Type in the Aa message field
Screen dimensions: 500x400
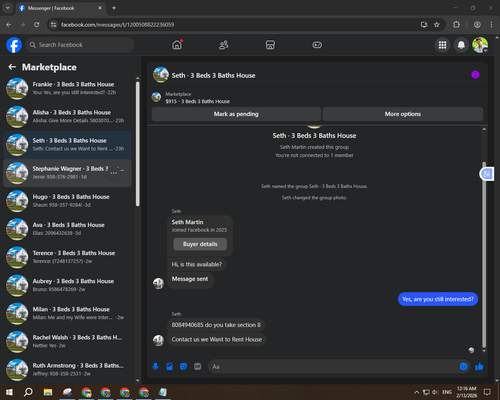click(333, 367)
